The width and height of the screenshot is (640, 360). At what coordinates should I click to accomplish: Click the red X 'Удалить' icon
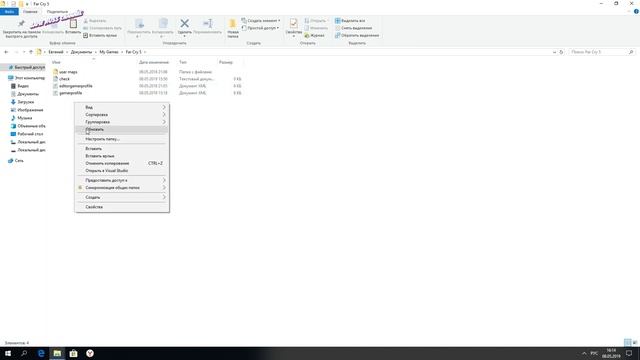click(x=184, y=24)
